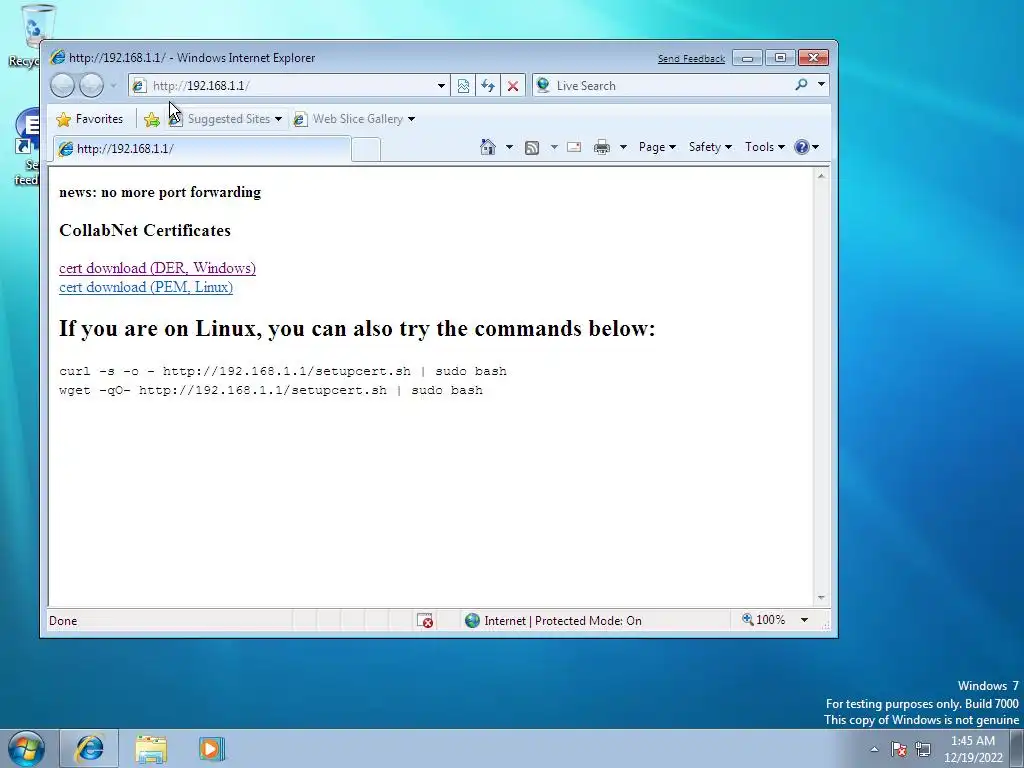Expand address bar autocomplete dropdown
This screenshot has width=1024, height=768.
coord(441,86)
